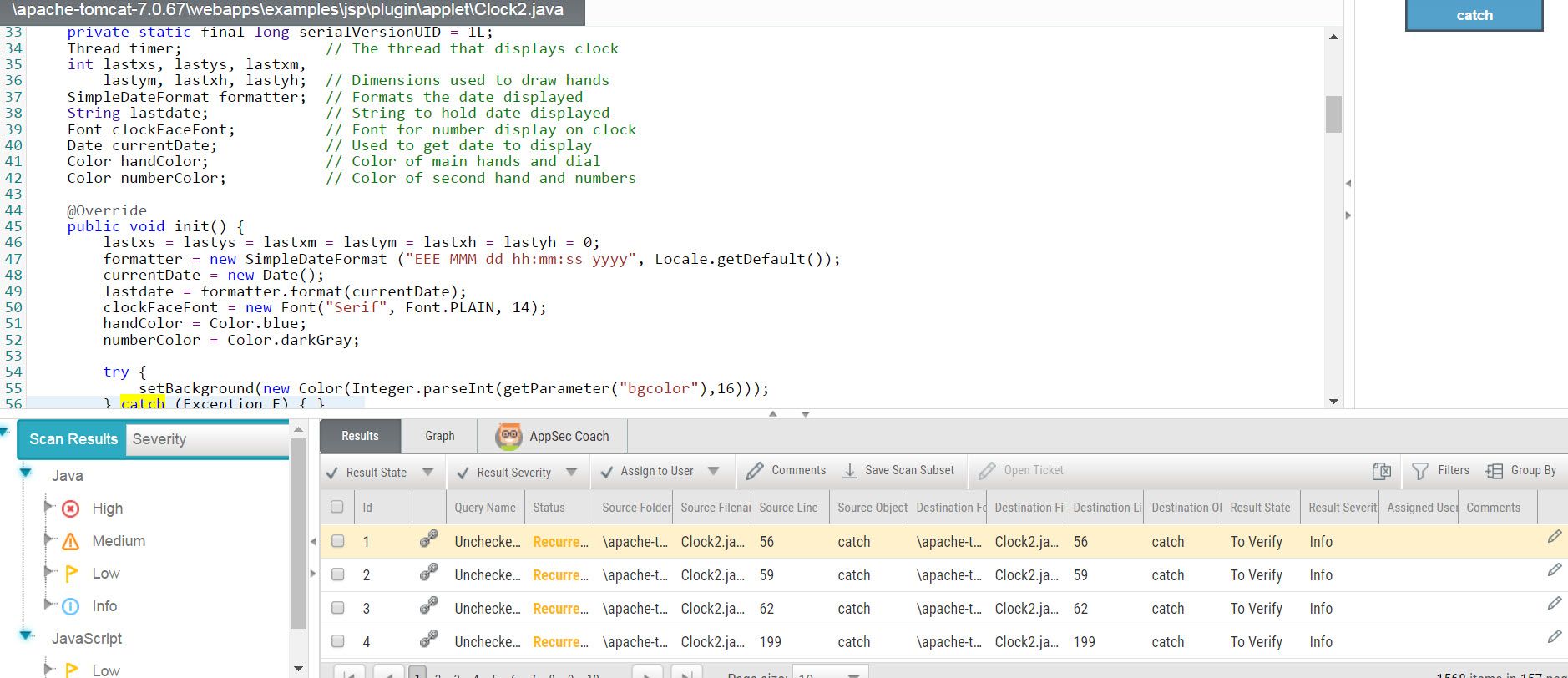Toggle the select-all checkbox in grid header
This screenshot has height=678, width=1568.
[x=337, y=507]
